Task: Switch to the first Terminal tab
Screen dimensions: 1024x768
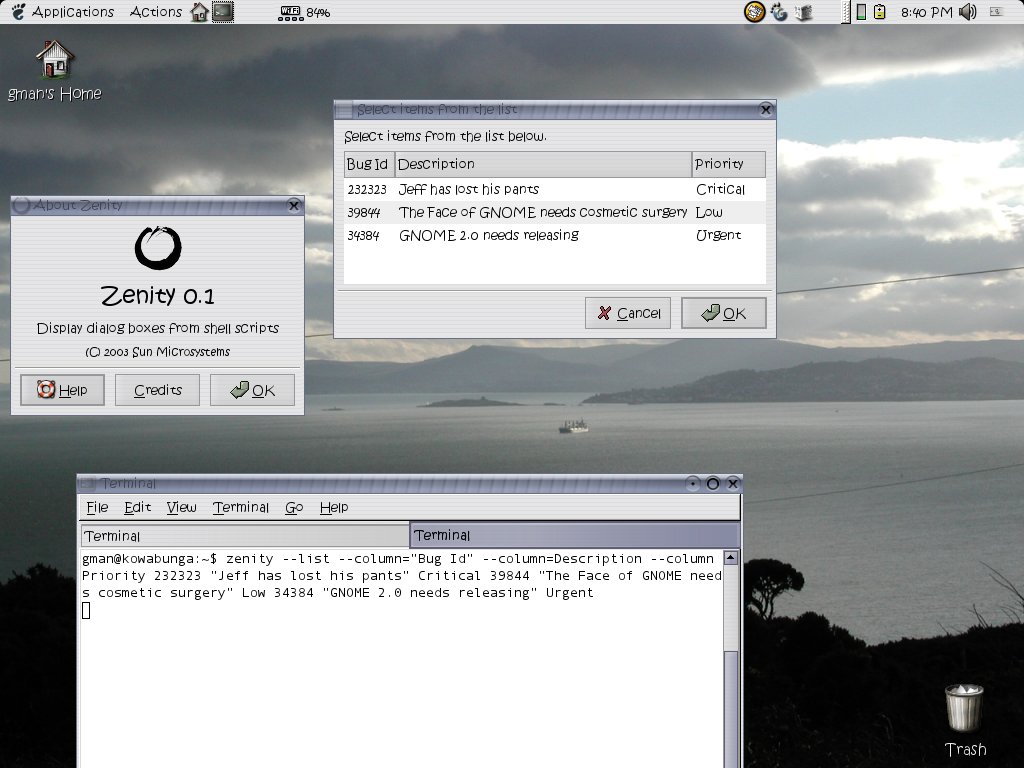Action: (x=244, y=536)
